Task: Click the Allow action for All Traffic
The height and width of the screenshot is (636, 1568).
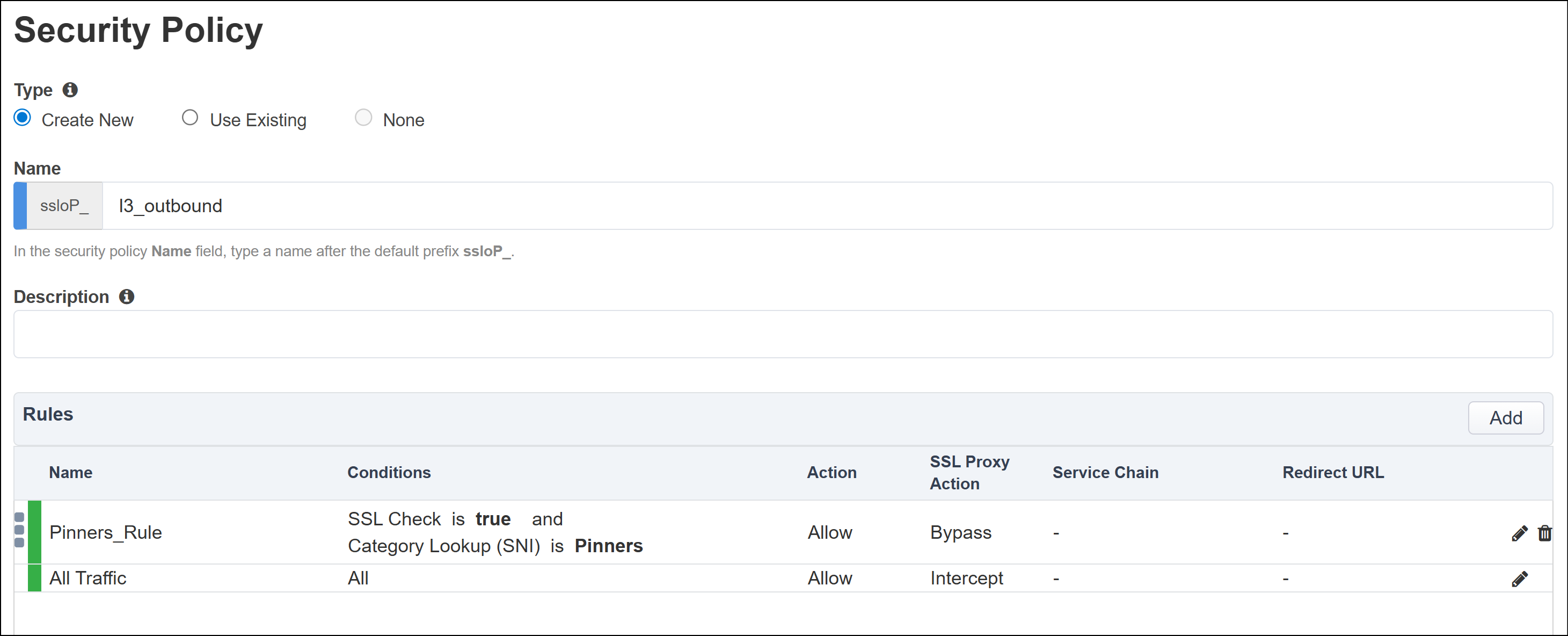Action: [x=830, y=578]
